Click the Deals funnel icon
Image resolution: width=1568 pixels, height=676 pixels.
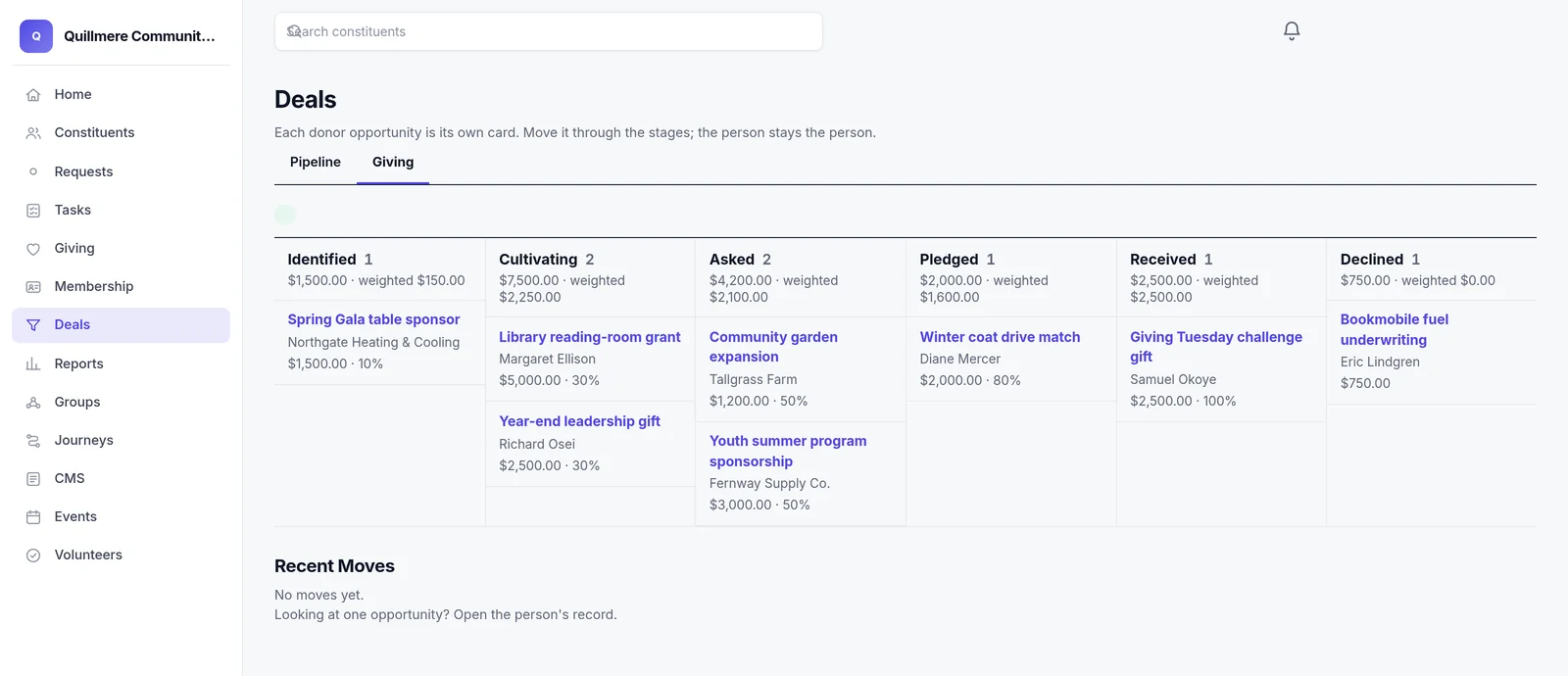(x=33, y=325)
